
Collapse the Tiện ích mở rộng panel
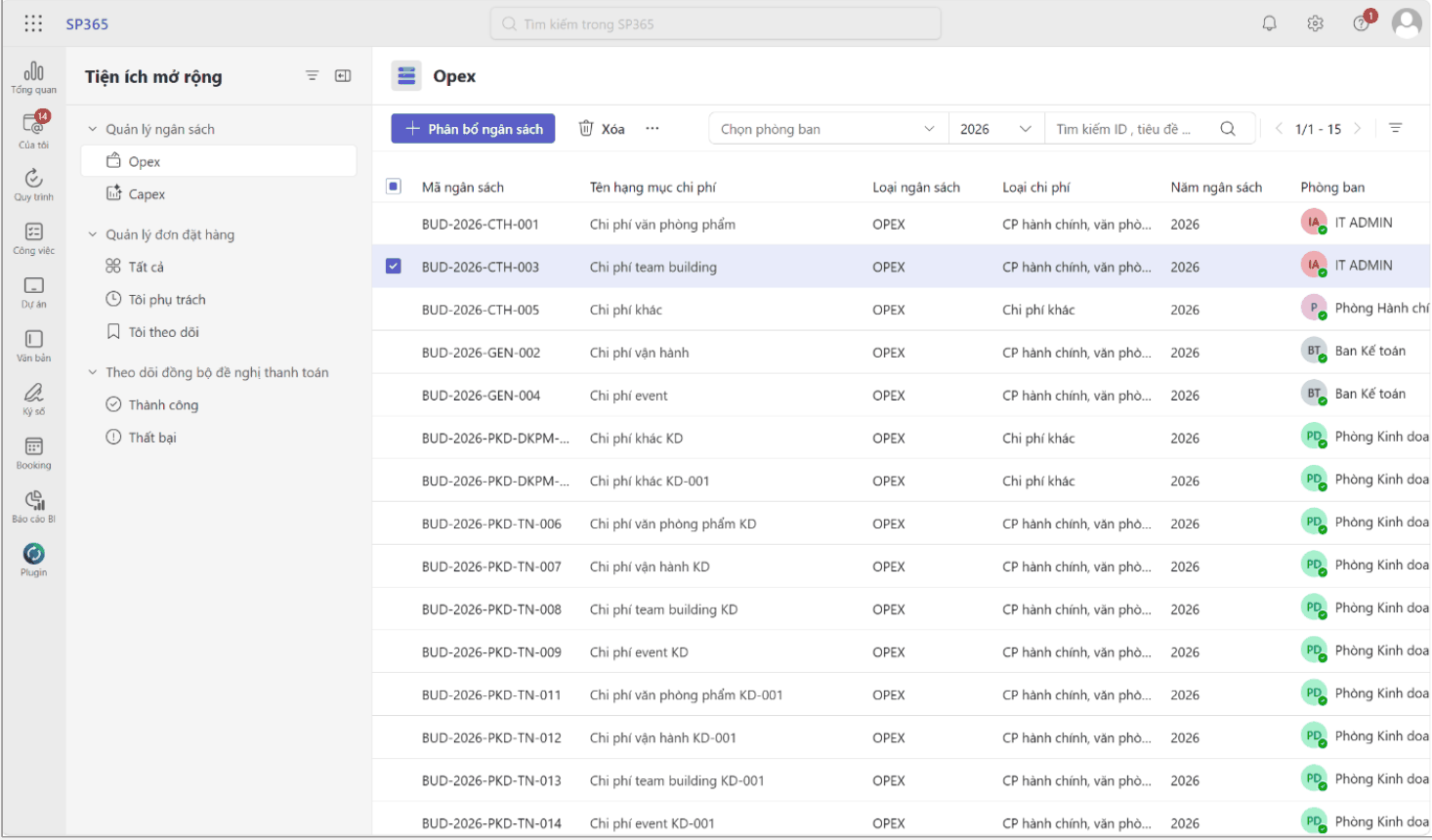pyautogui.click(x=343, y=76)
